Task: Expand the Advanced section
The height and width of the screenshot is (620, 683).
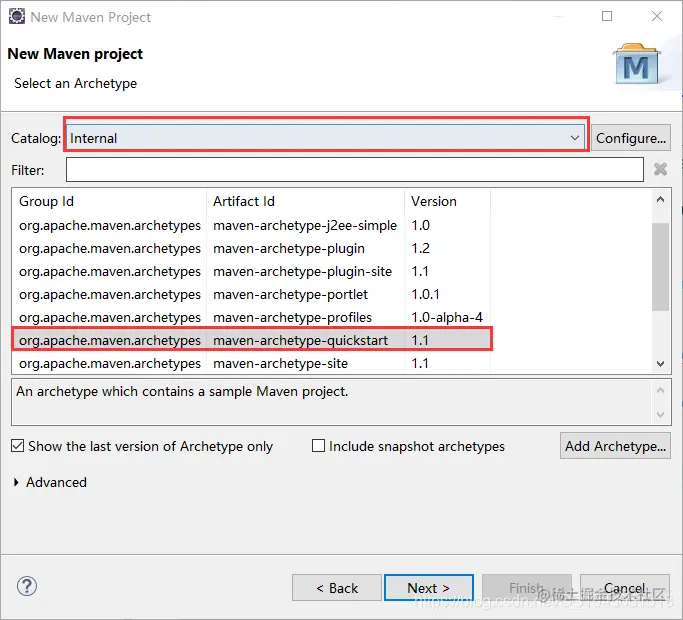Action: 16,482
